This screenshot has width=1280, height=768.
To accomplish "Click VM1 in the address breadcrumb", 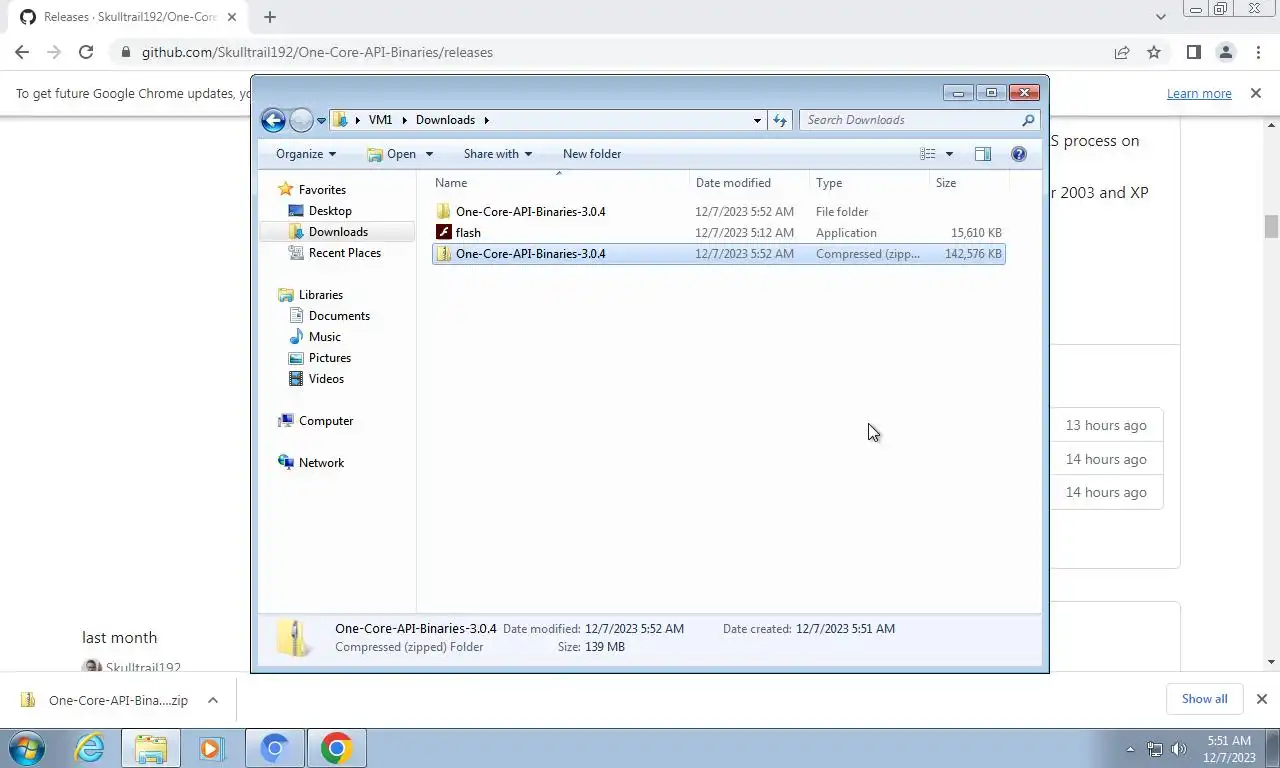I will (380, 120).
